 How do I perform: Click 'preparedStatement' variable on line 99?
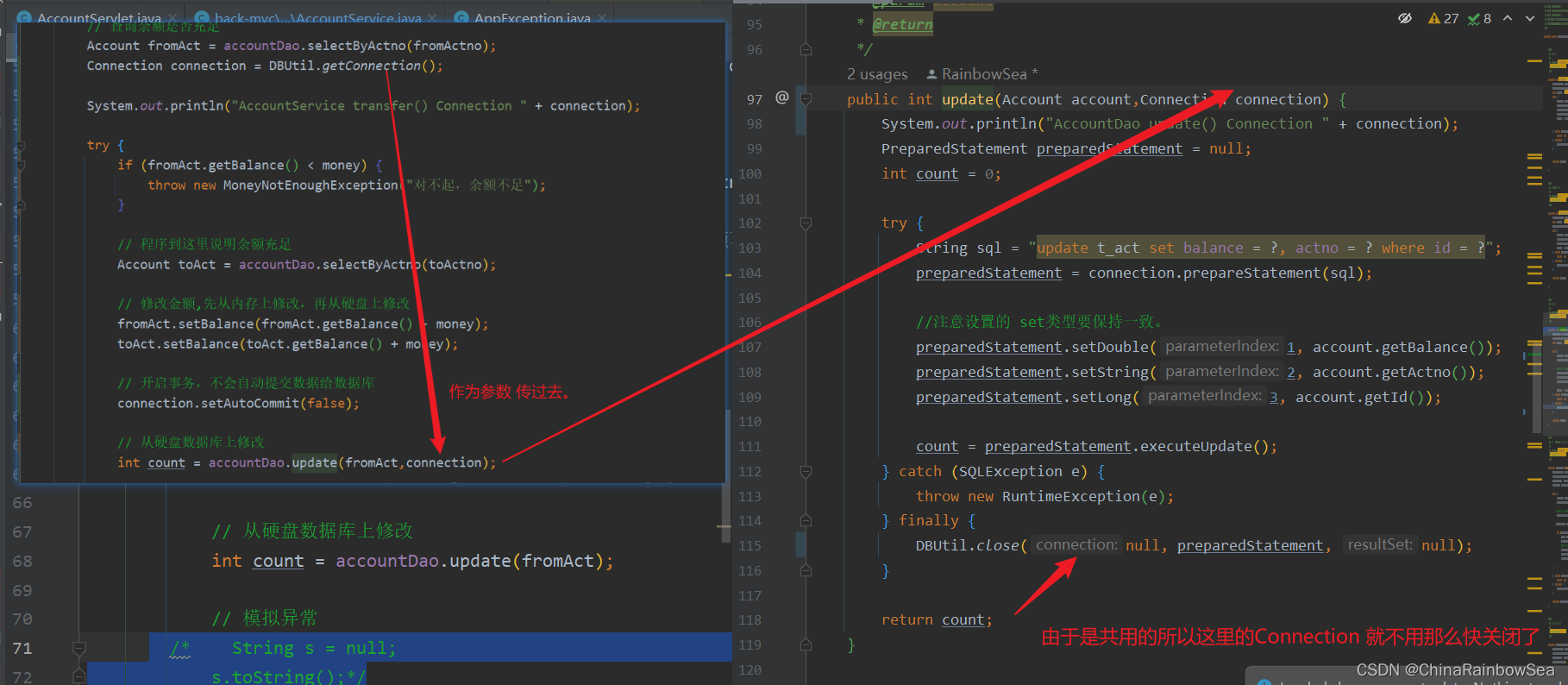coord(1109,149)
